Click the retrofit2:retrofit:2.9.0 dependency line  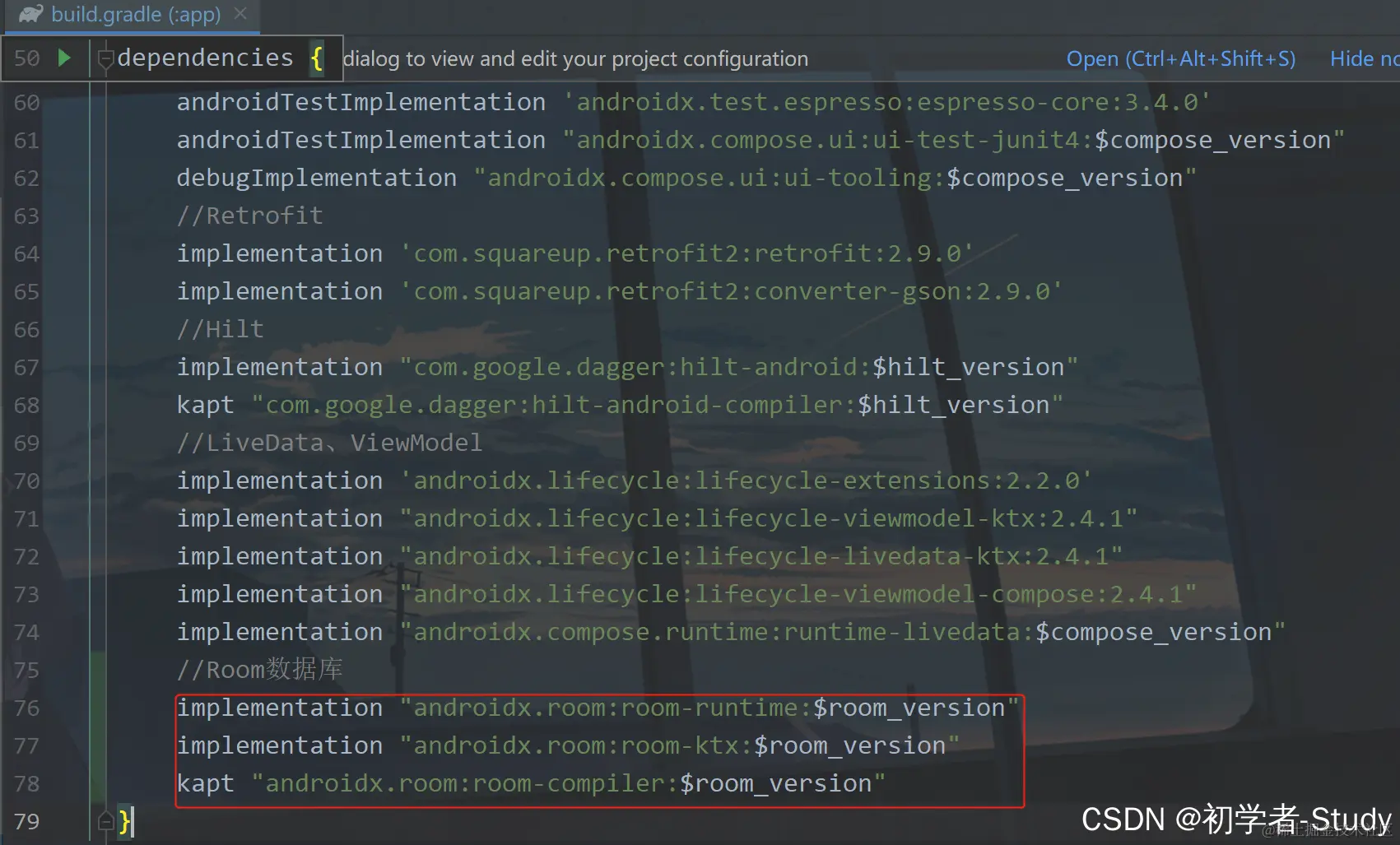(575, 253)
